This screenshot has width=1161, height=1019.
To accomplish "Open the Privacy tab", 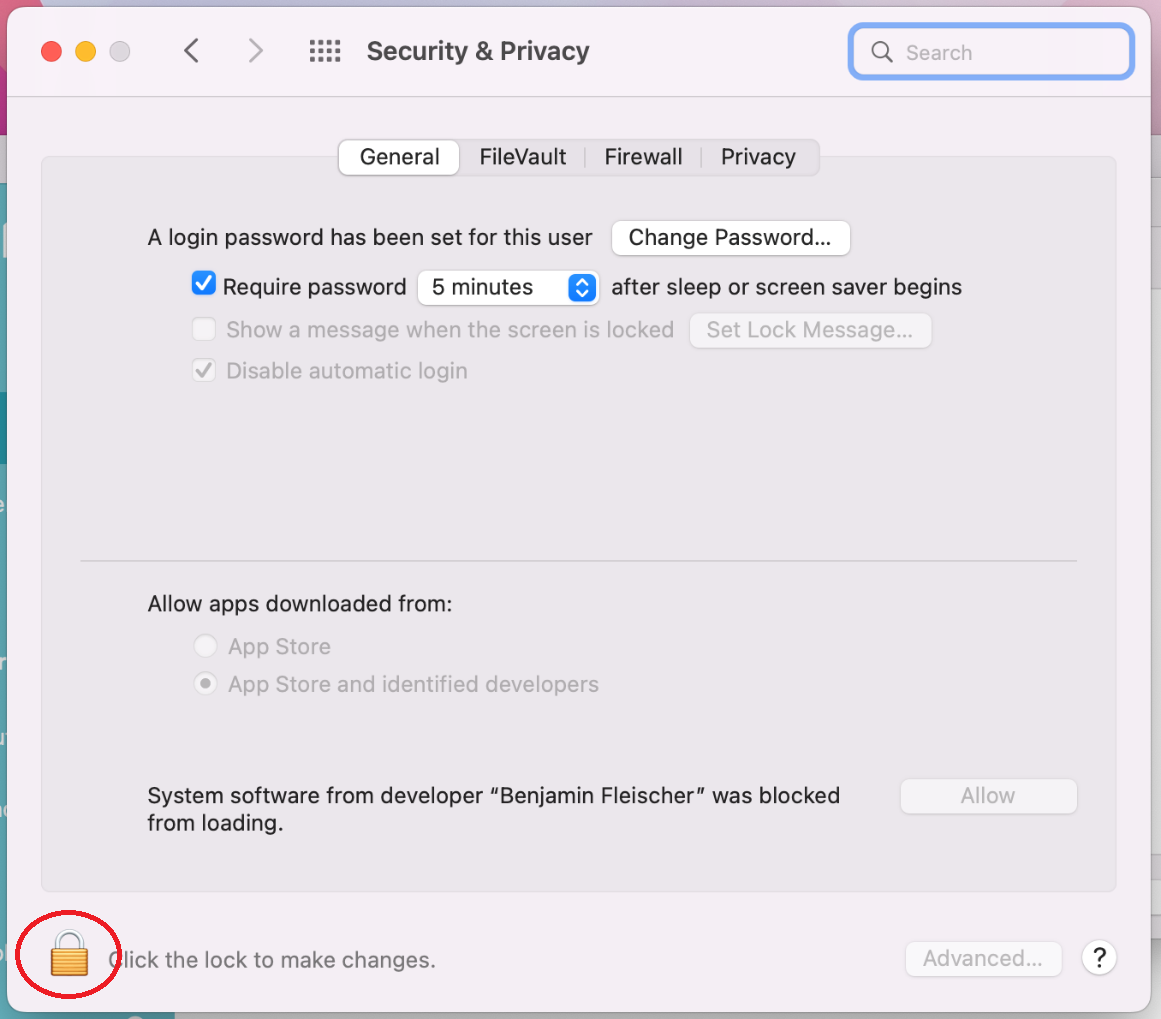I will [x=757, y=157].
